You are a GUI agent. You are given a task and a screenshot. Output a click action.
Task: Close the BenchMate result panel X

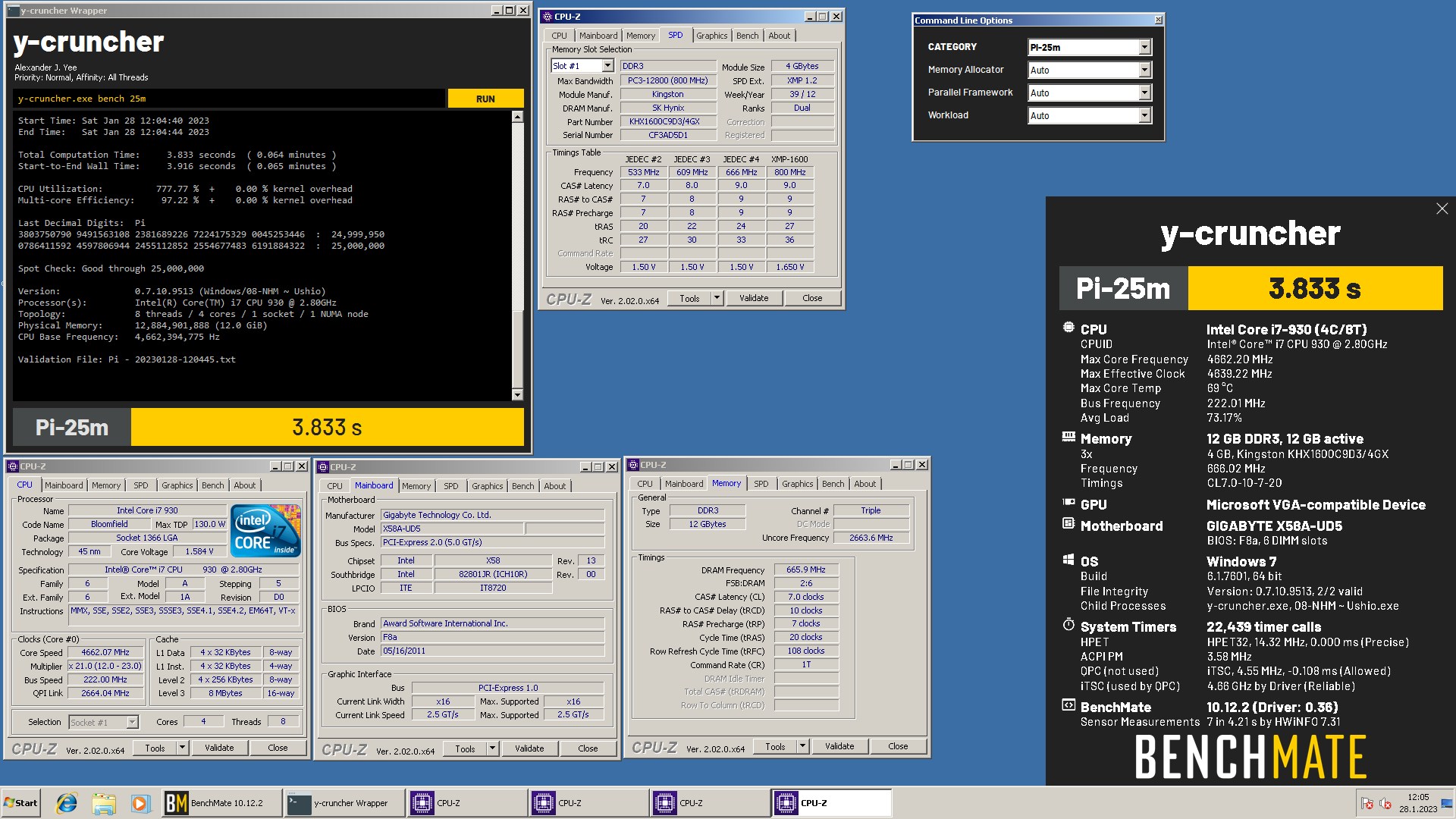tap(1442, 209)
